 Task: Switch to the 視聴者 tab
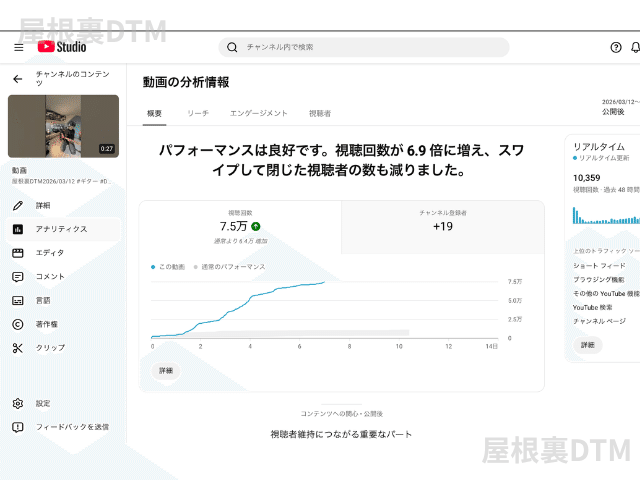320,113
